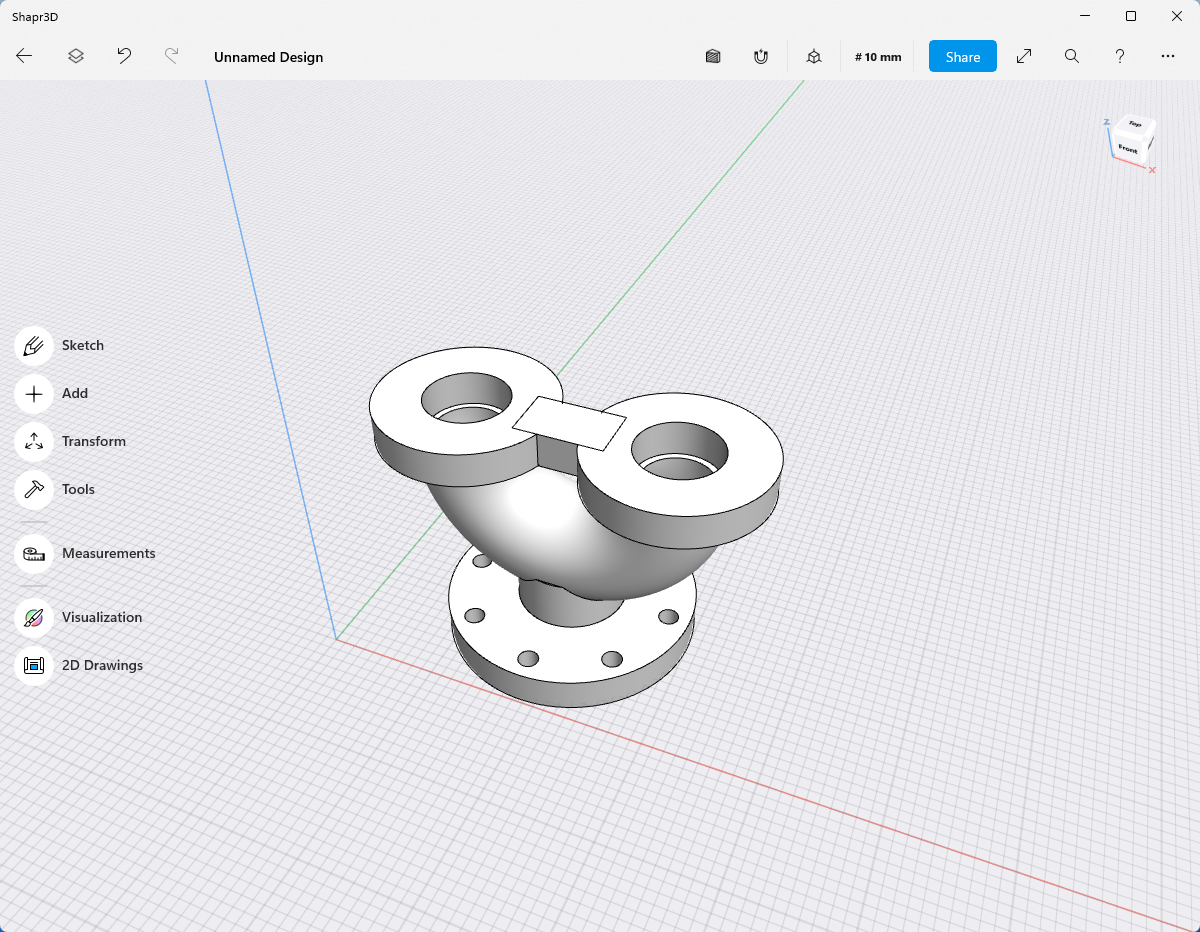Click the back arrow icon
Screen dimensions: 1200x932
pos(25,57)
